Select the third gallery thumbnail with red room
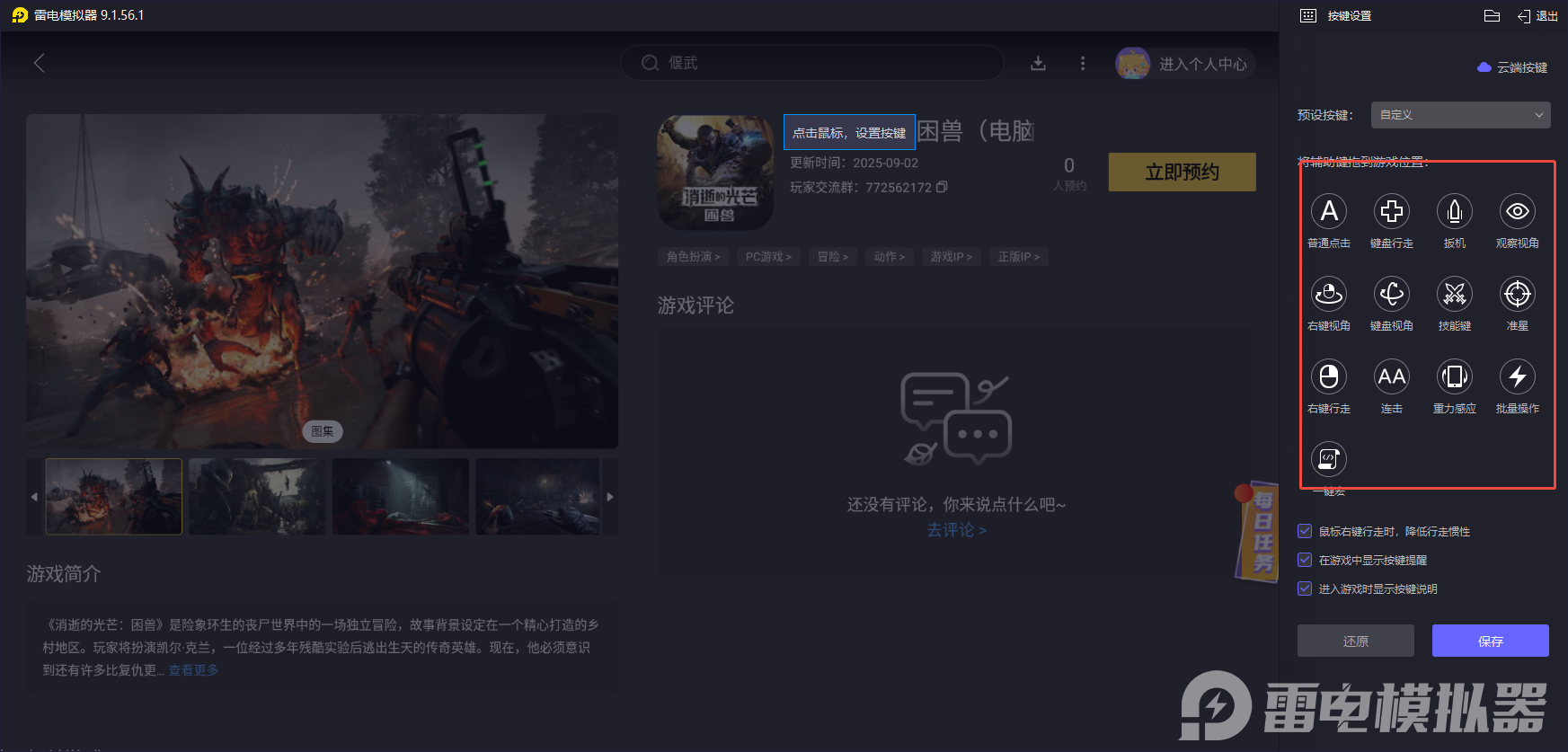1568x752 pixels. [401, 497]
